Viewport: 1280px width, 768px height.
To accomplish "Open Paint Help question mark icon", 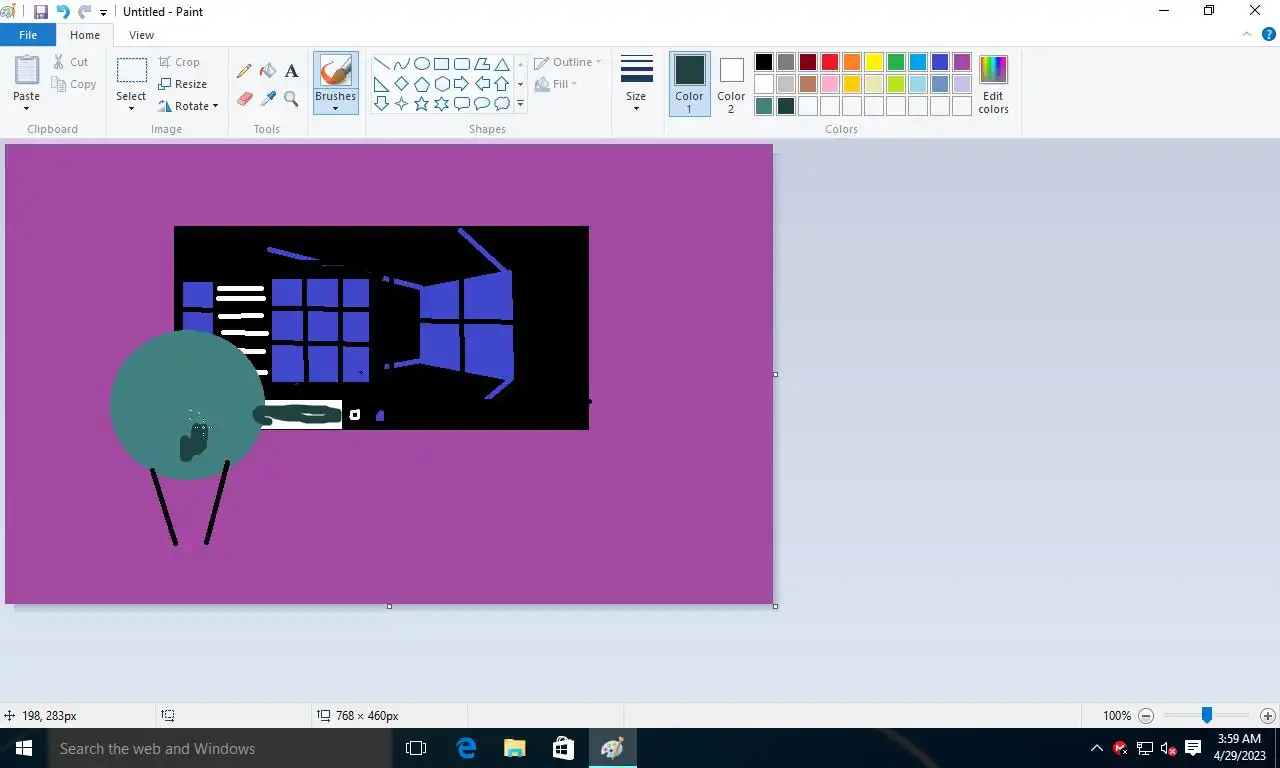I will (x=1268, y=34).
